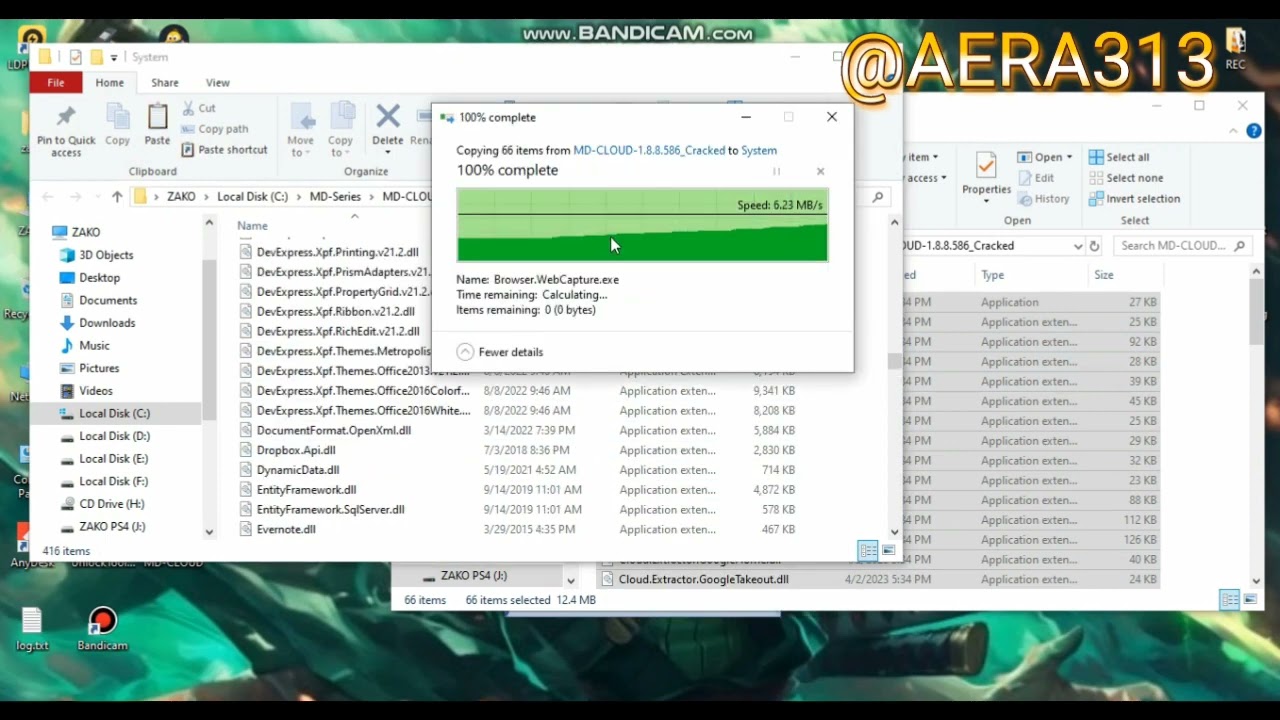Click the Copy path command
This screenshot has width=1280, height=720.
point(214,129)
